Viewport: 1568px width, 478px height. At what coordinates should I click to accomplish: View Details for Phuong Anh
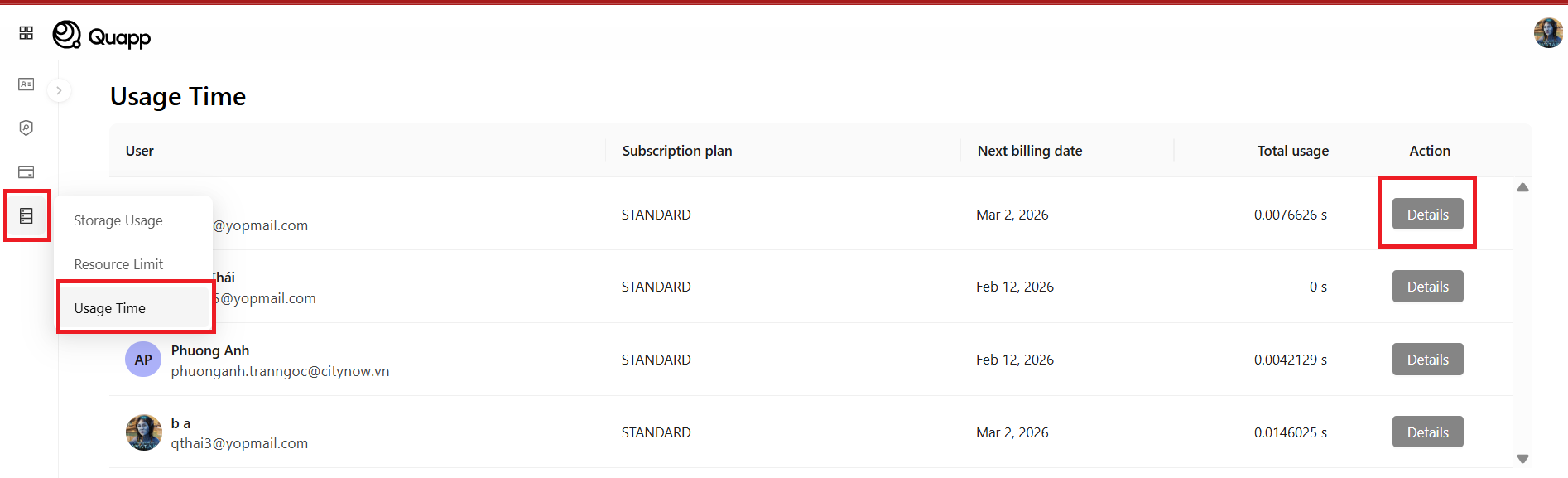1427,360
